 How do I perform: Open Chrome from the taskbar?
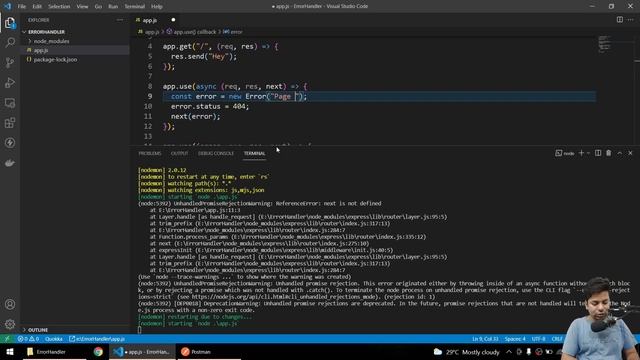pyautogui.click(x=98, y=351)
